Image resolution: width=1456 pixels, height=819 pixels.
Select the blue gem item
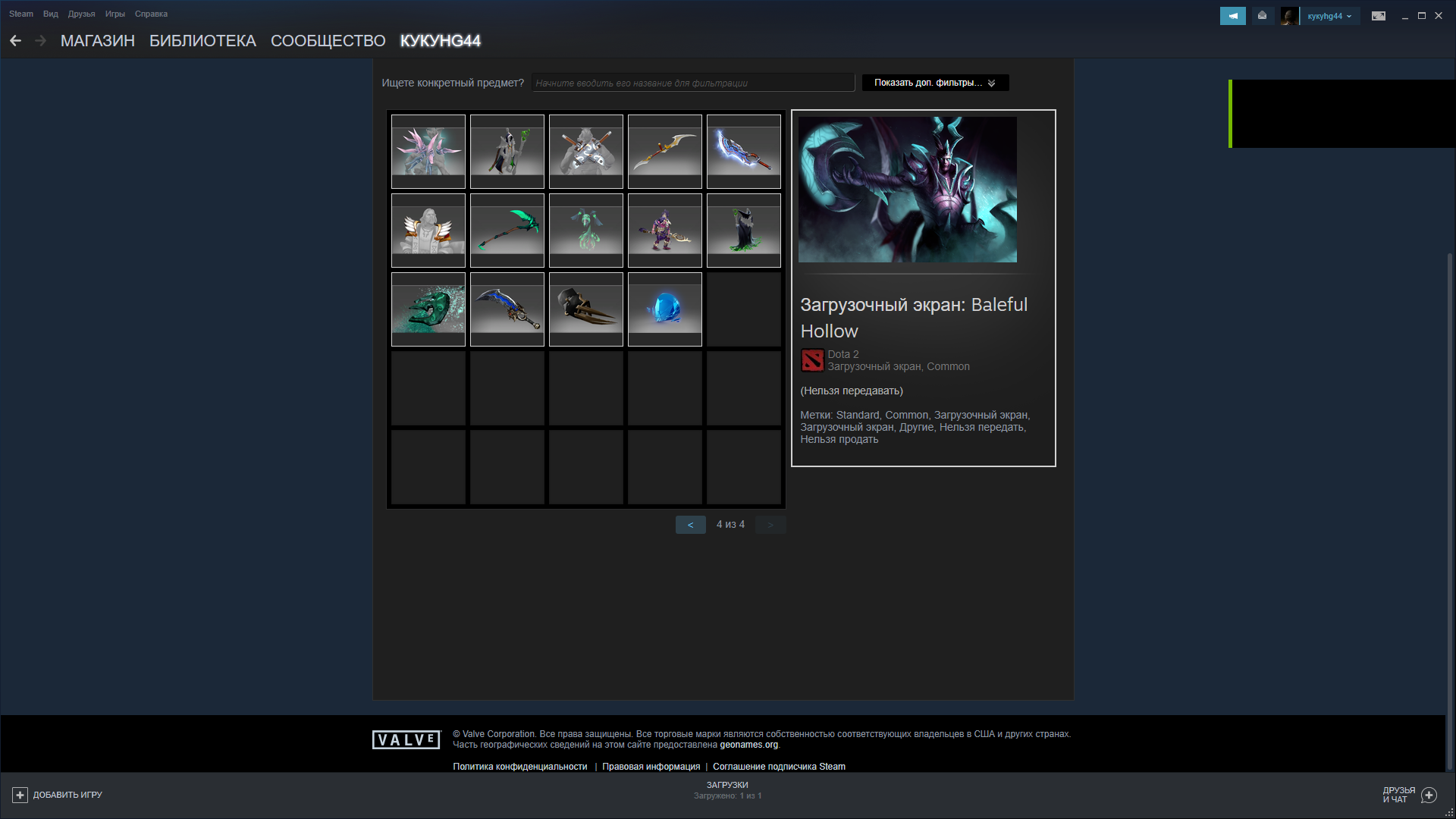click(665, 309)
